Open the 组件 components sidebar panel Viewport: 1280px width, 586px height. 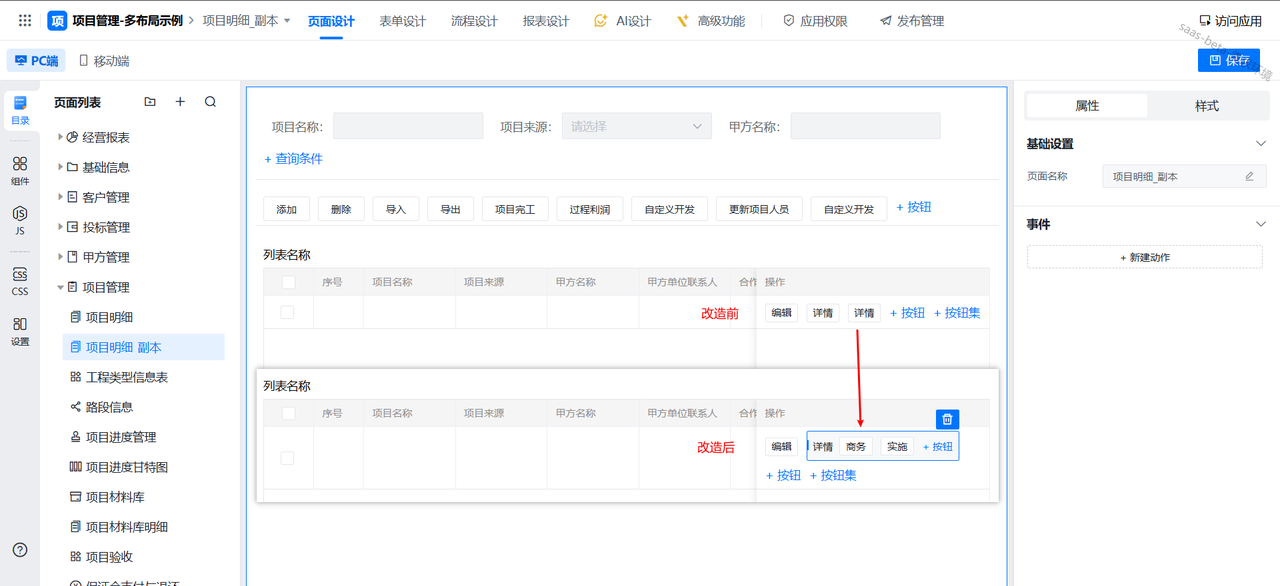[20, 170]
